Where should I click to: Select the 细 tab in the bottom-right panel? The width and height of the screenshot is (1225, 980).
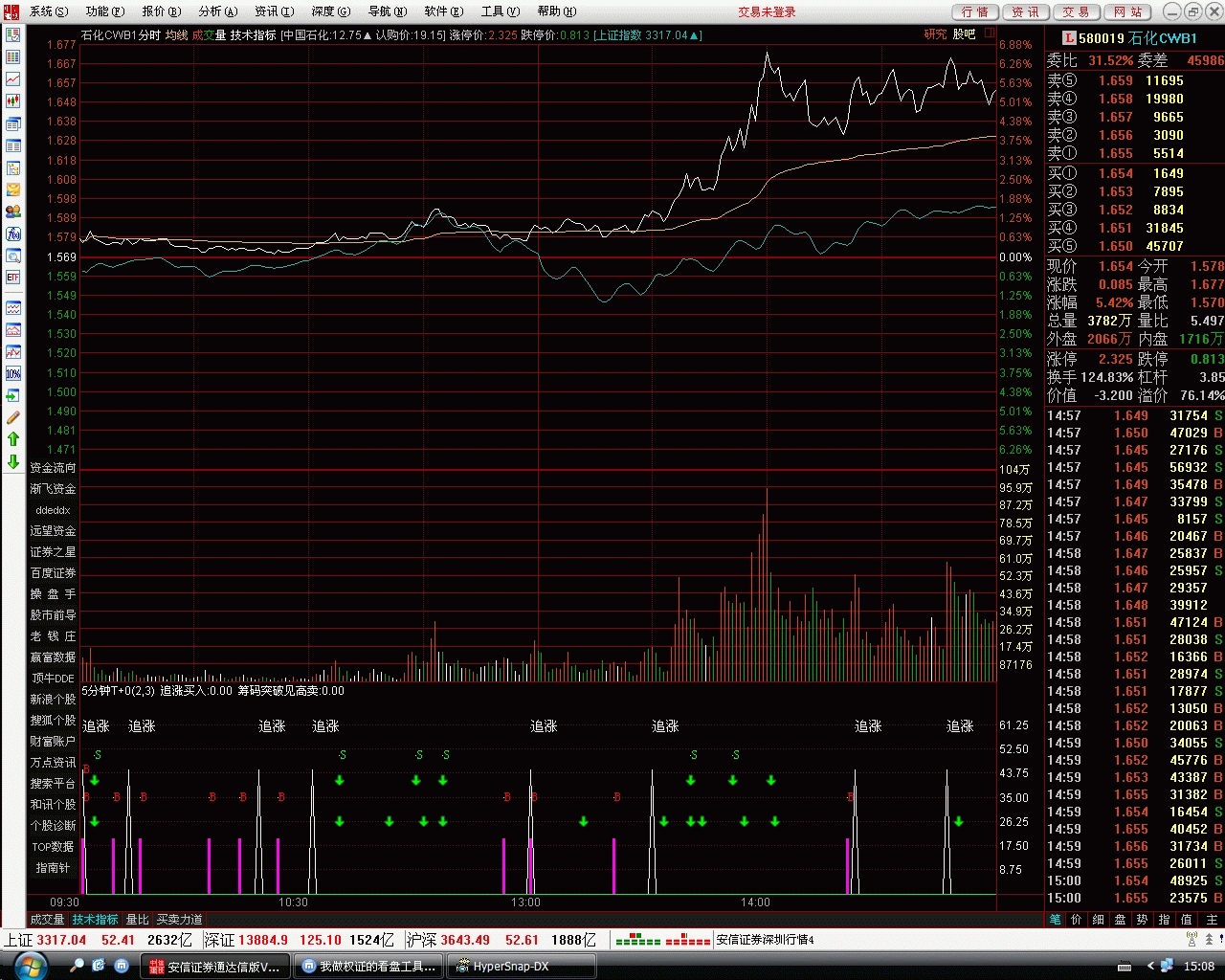coord(1099,920)
